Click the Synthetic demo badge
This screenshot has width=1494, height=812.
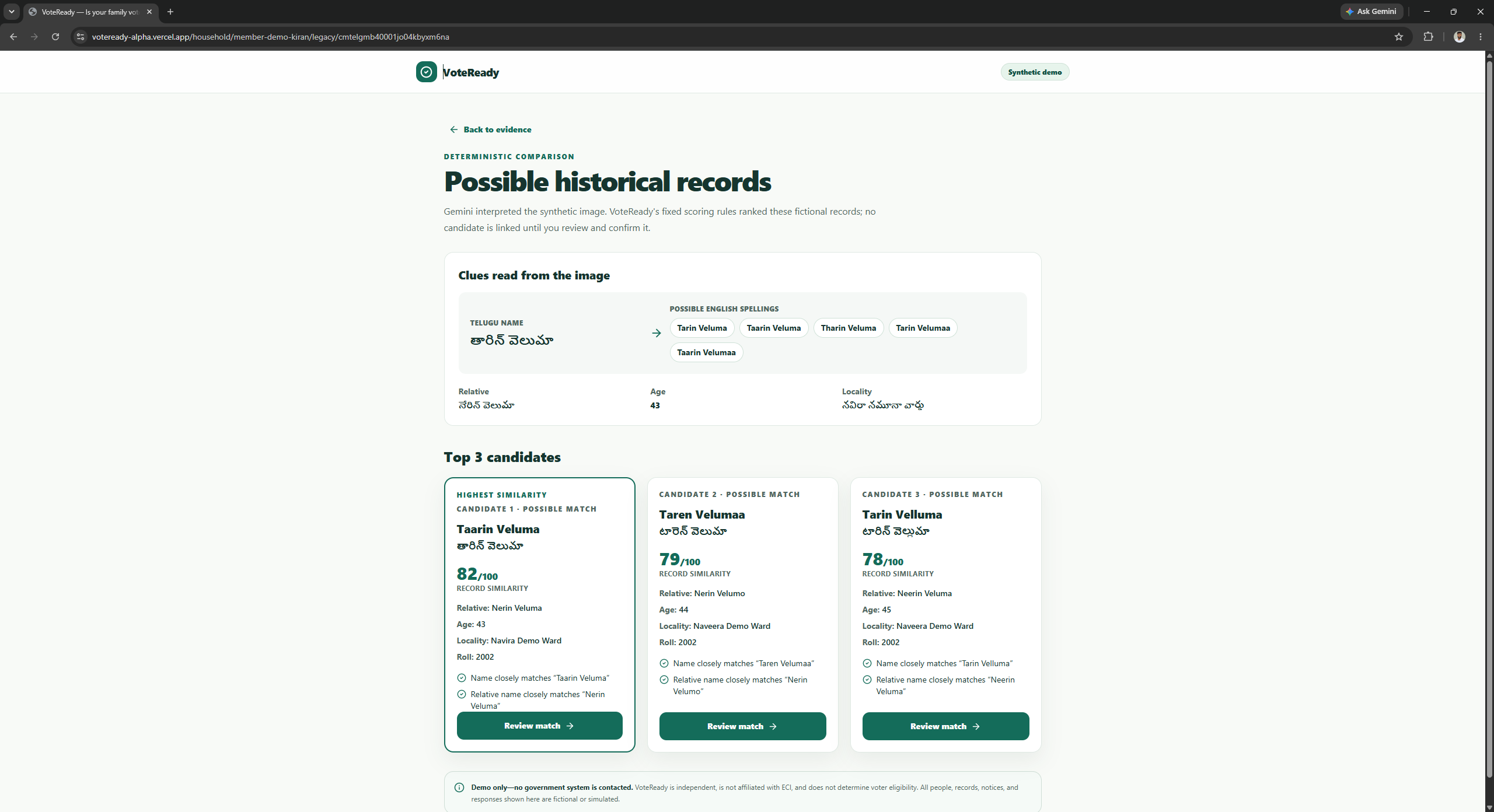click(1035, 72)
